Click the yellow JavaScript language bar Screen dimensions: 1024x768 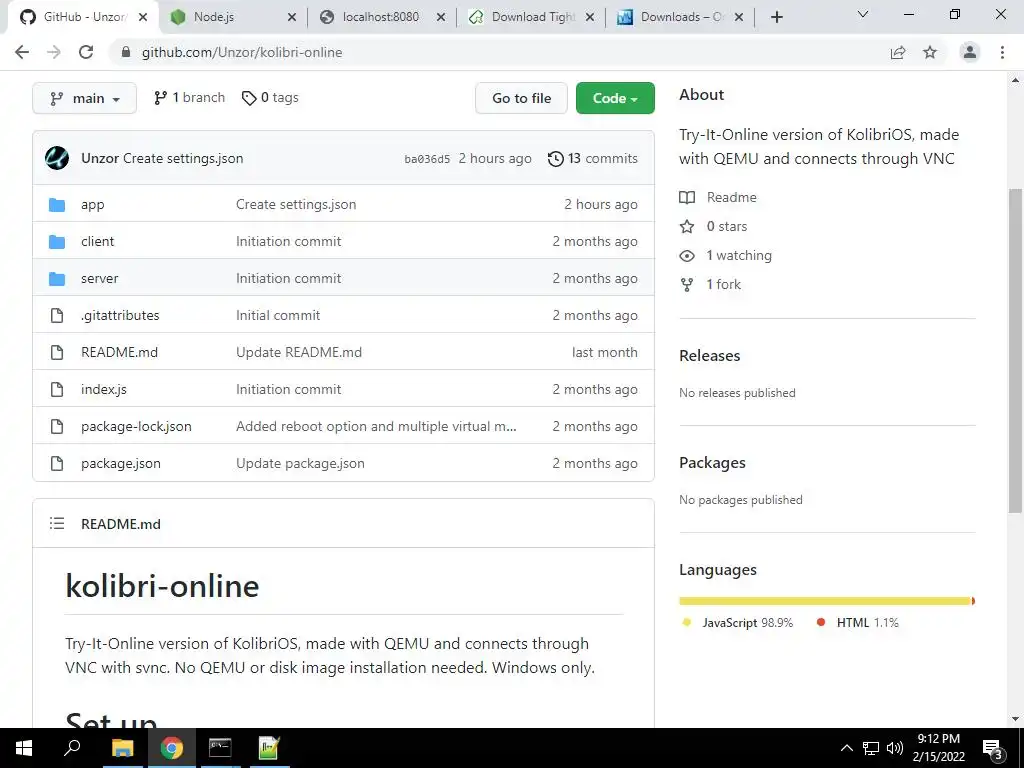click(x=825, y=601)
